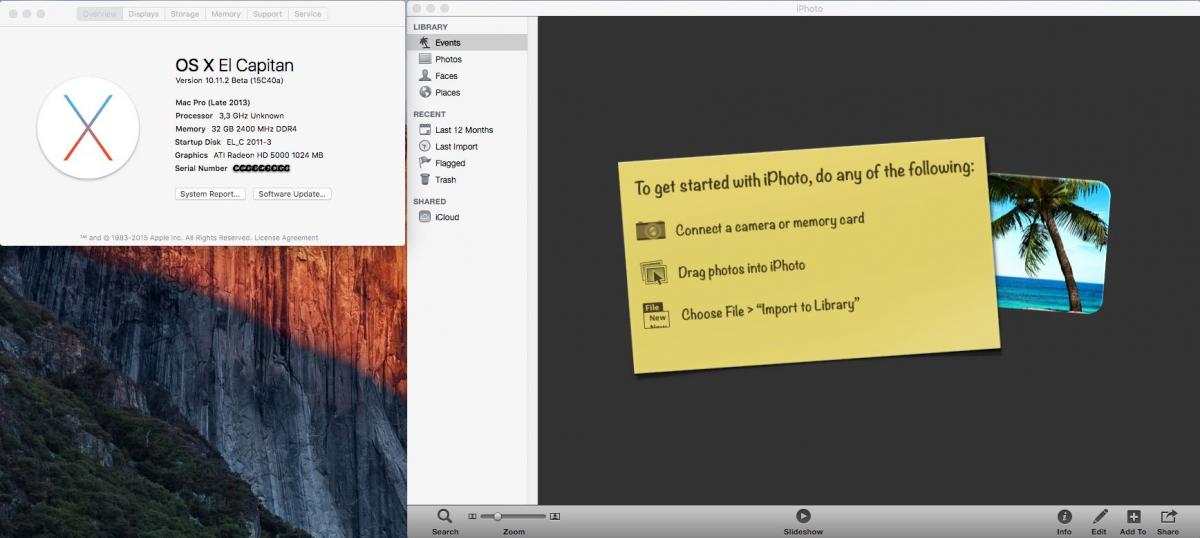Click the Places globe icon

425,92
